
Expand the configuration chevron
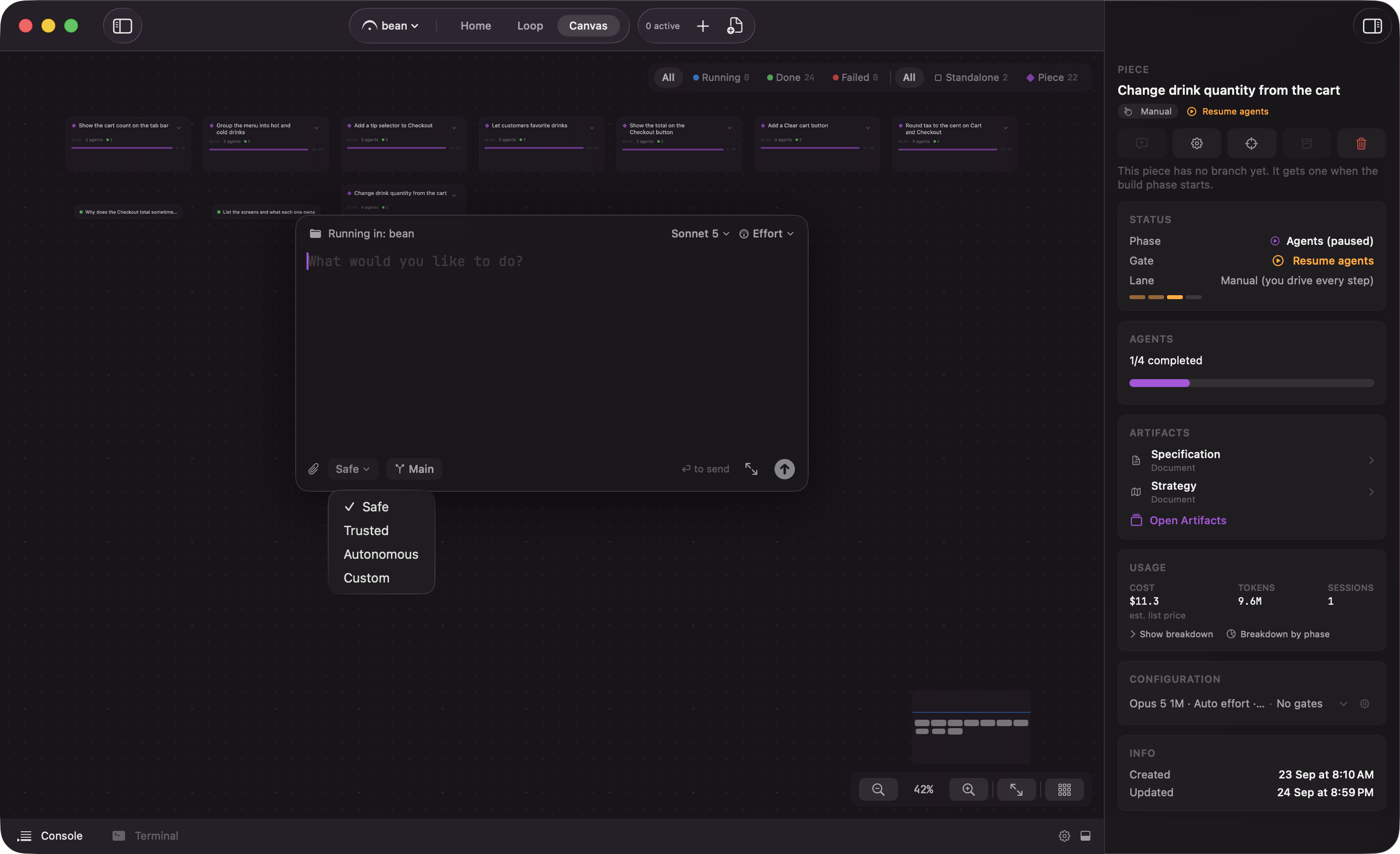[1343, 703]
